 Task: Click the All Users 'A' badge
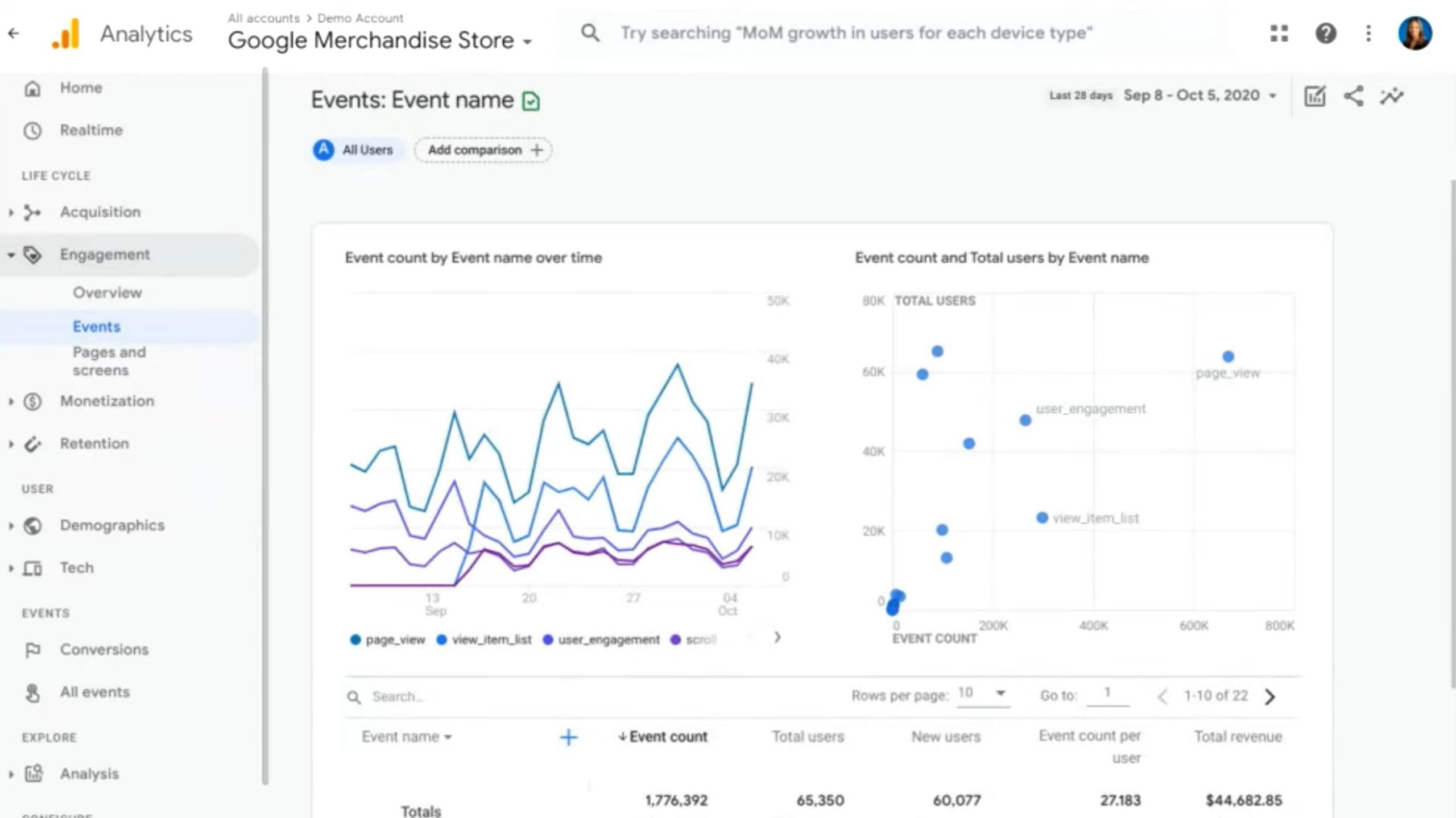pos(324,150)
